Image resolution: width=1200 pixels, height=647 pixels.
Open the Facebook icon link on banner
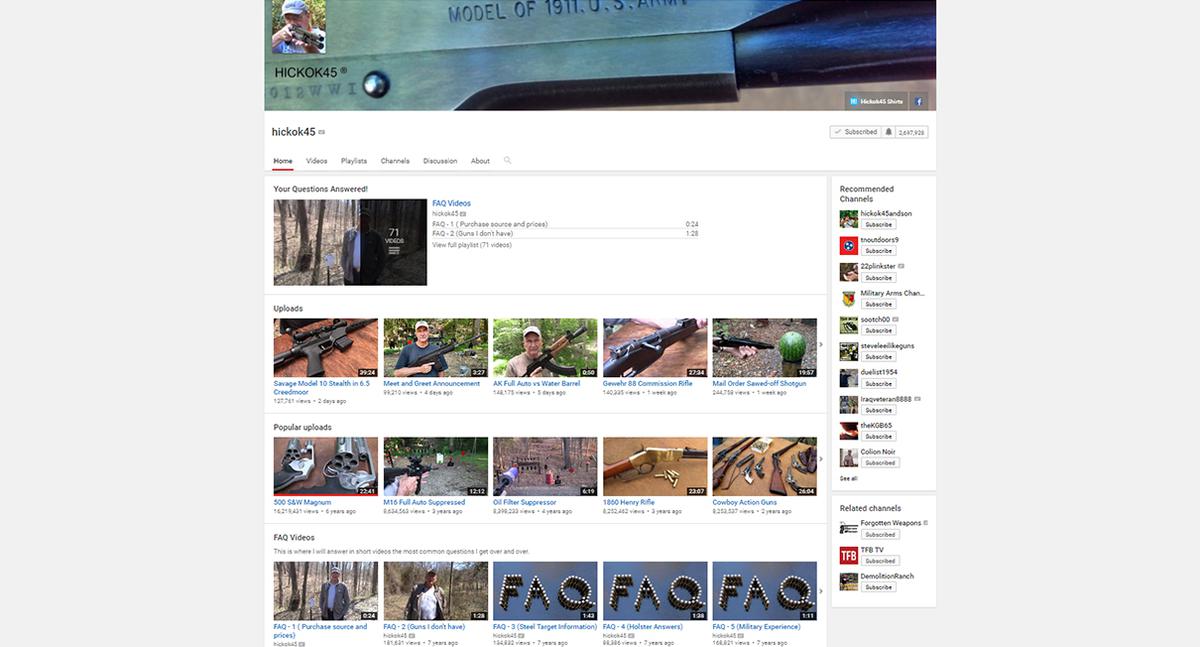point(920,101)
